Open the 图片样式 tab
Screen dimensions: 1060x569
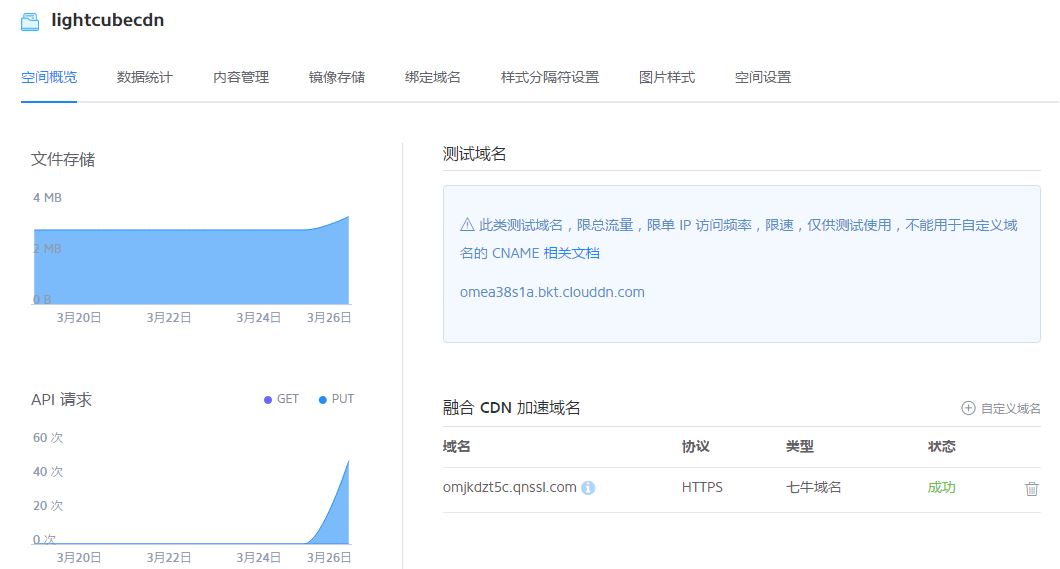(667, 77)
